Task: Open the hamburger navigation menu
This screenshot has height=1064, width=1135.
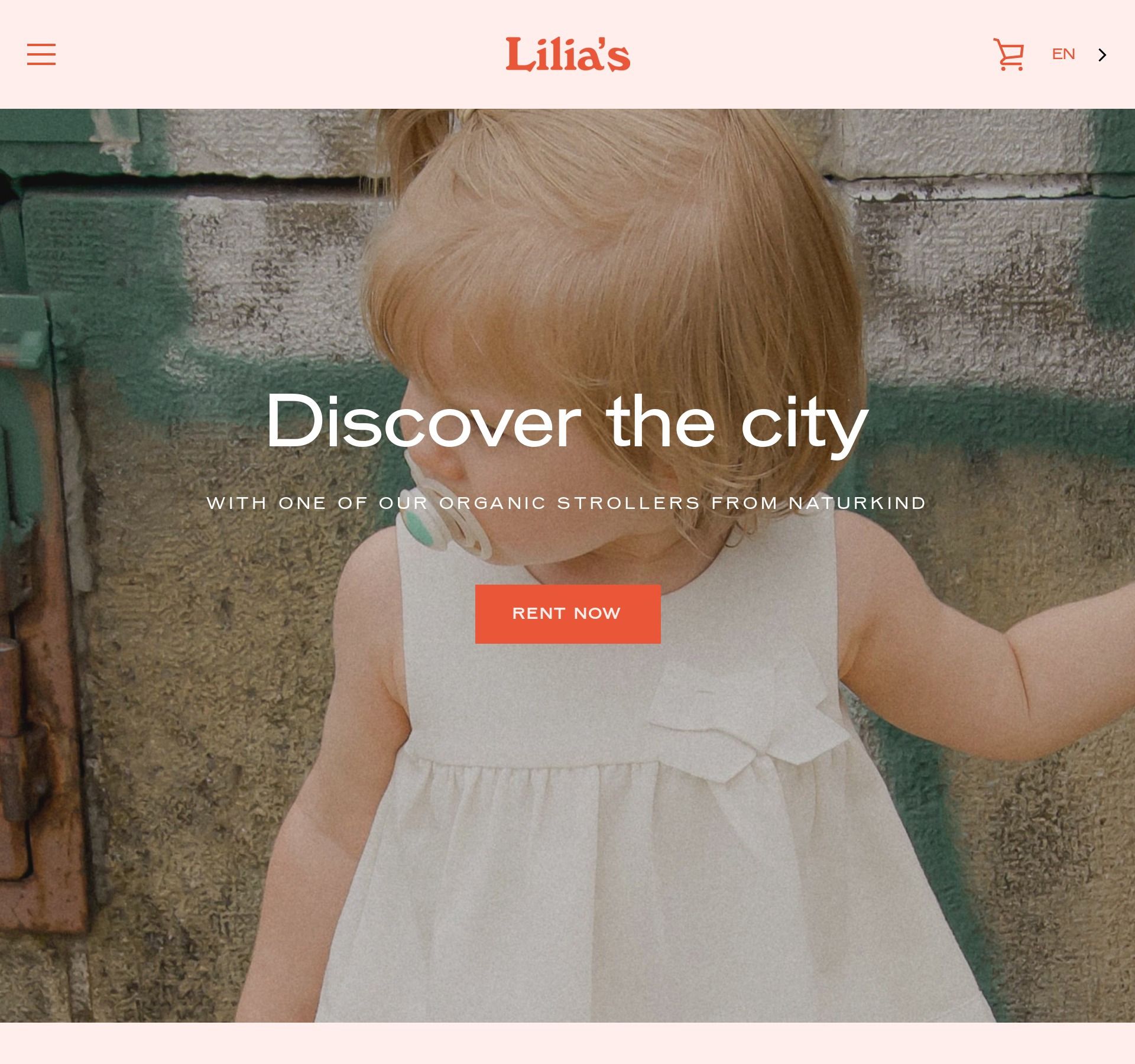Action: coord(41,54)
